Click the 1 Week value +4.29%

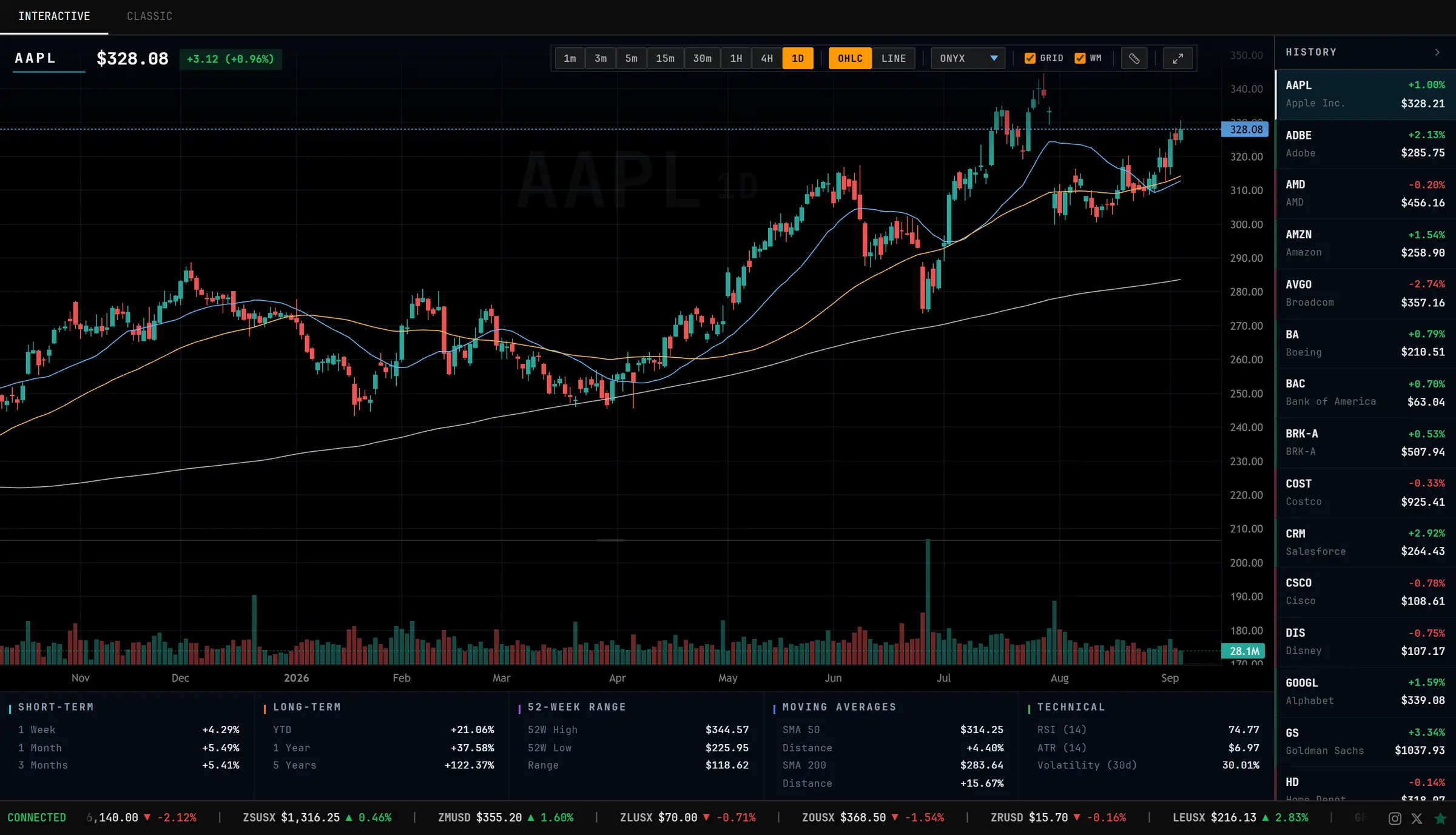click(221, 729)
